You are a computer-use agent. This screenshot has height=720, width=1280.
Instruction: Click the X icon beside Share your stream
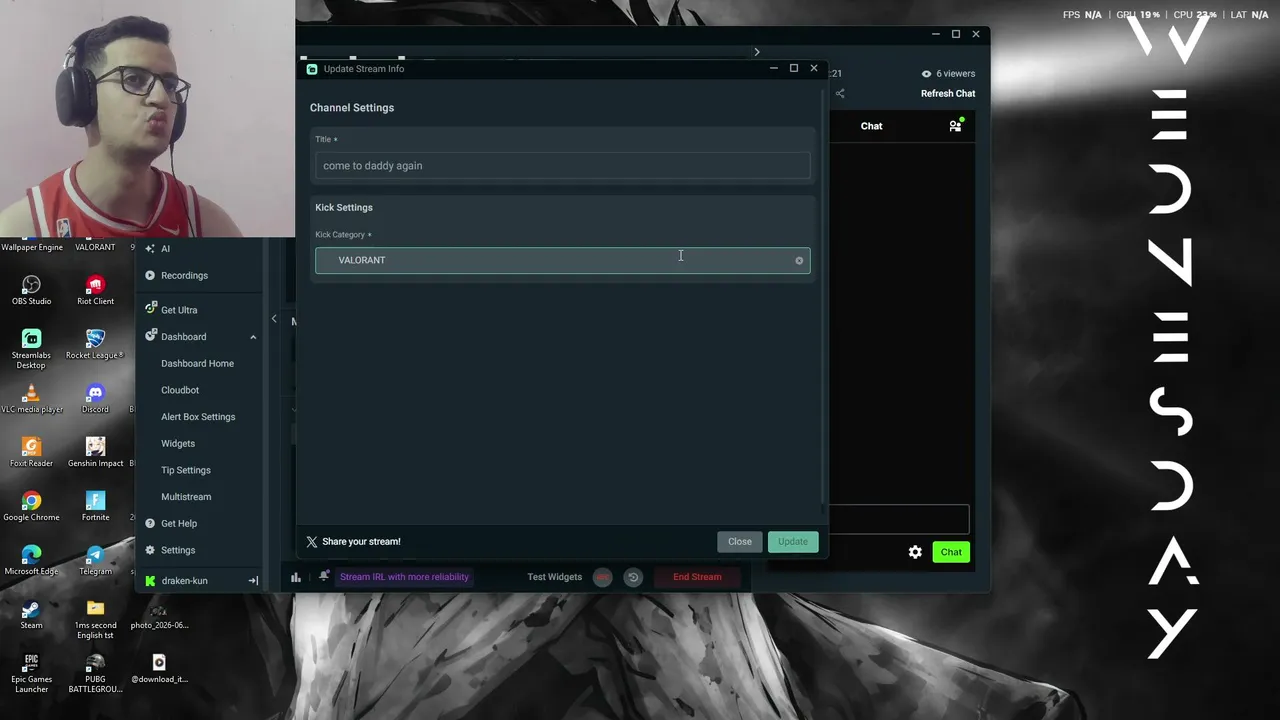click(x=312, y=542)
